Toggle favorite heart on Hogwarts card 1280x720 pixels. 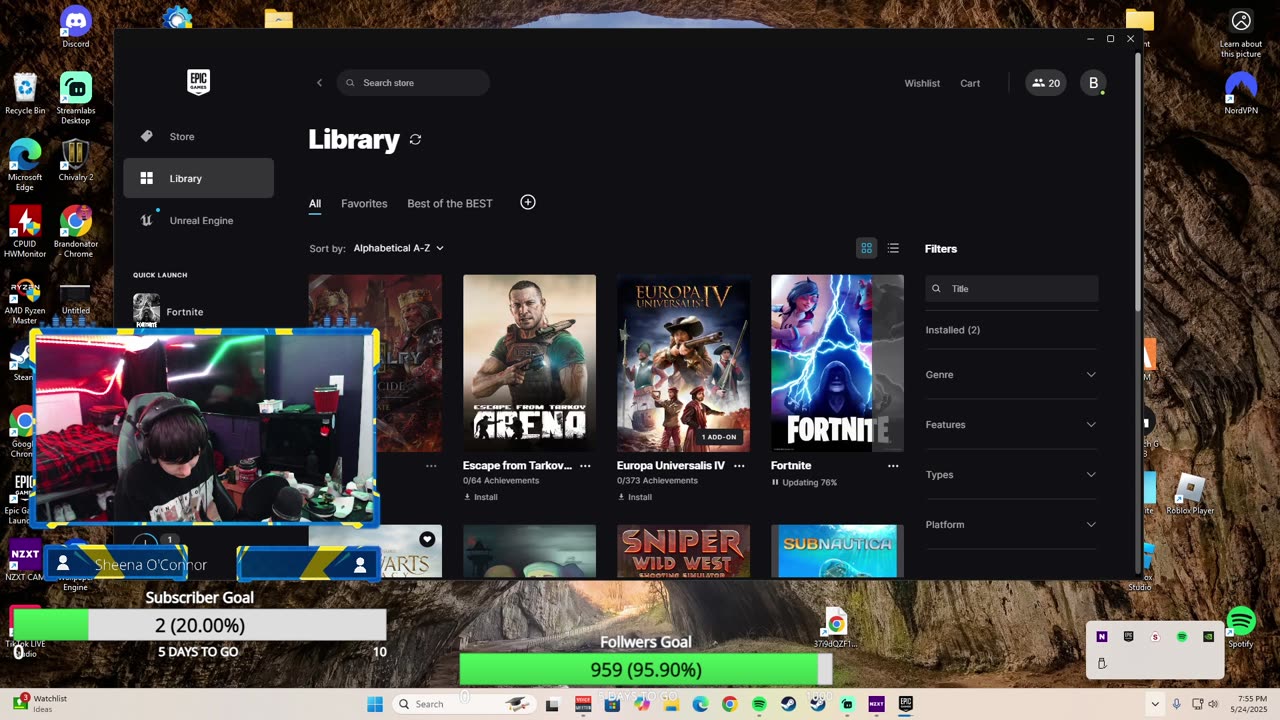pyautogui.click(x=427, y=539)
